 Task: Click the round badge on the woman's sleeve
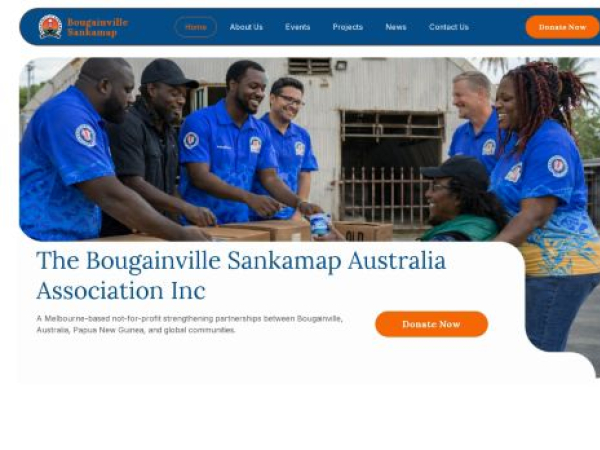(558, 166)
